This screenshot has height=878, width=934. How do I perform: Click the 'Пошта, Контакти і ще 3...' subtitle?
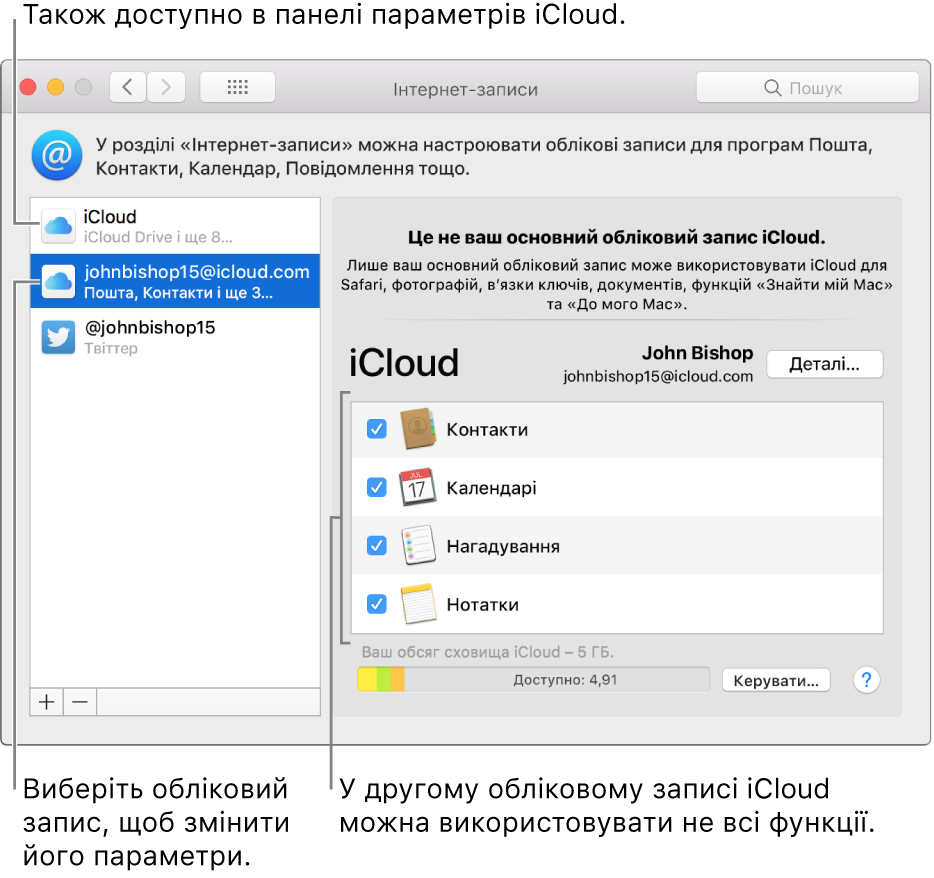[178, 292]
